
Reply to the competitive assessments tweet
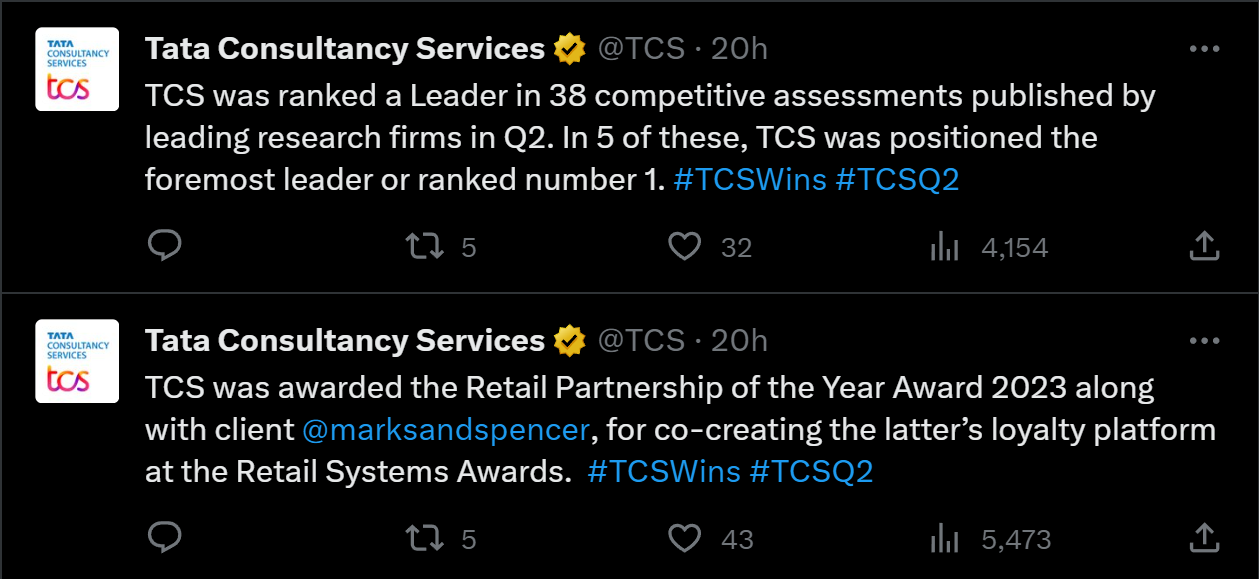[164, 246]
